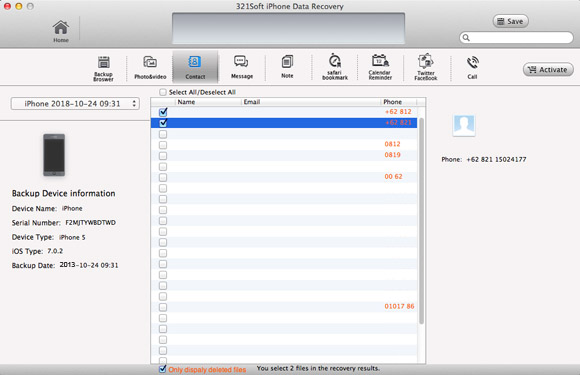Image resolution: width=580 pixels, height=375 pixels.
Task: Switch to the Contact tab
Action: [195, 67]
